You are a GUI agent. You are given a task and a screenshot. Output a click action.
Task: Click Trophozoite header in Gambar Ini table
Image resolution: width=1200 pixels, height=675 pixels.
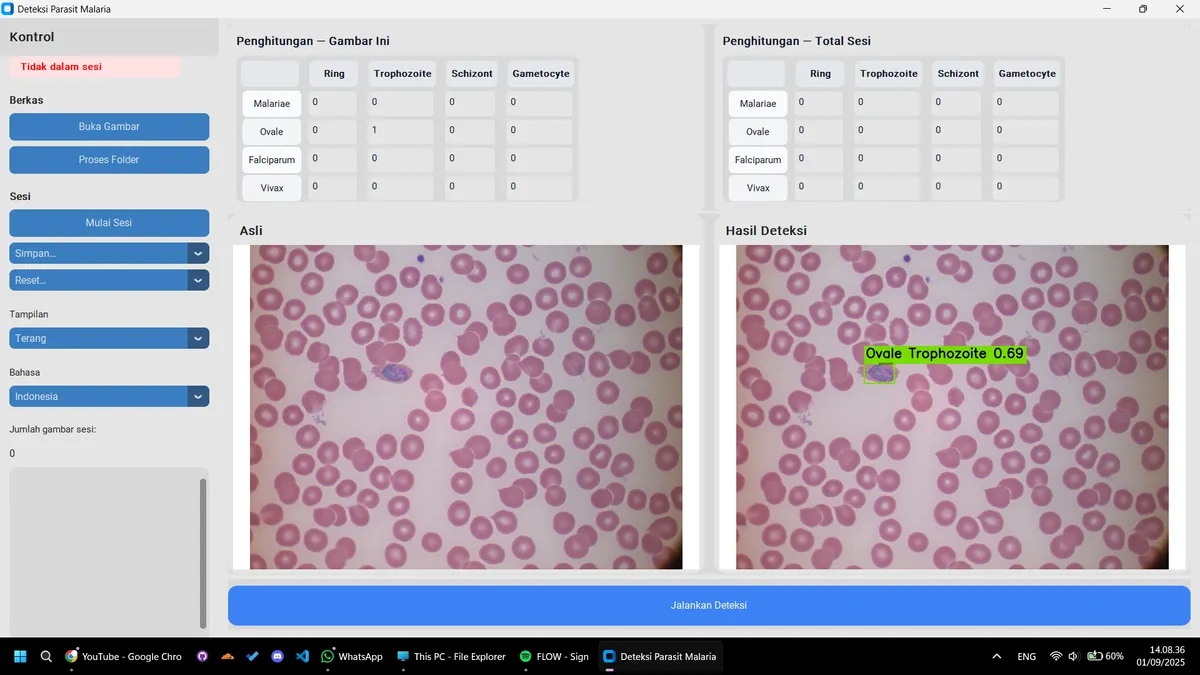tap(403, 74)
